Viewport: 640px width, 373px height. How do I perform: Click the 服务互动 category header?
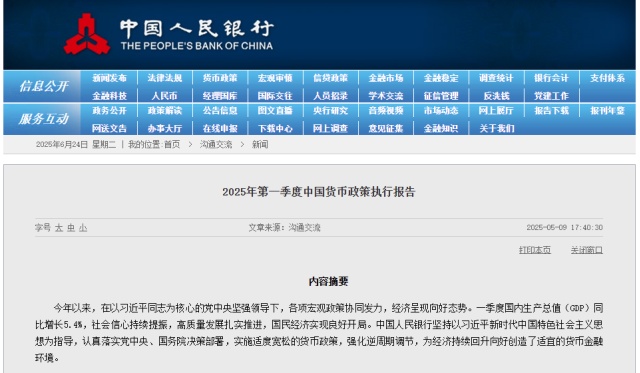[44, 119]
